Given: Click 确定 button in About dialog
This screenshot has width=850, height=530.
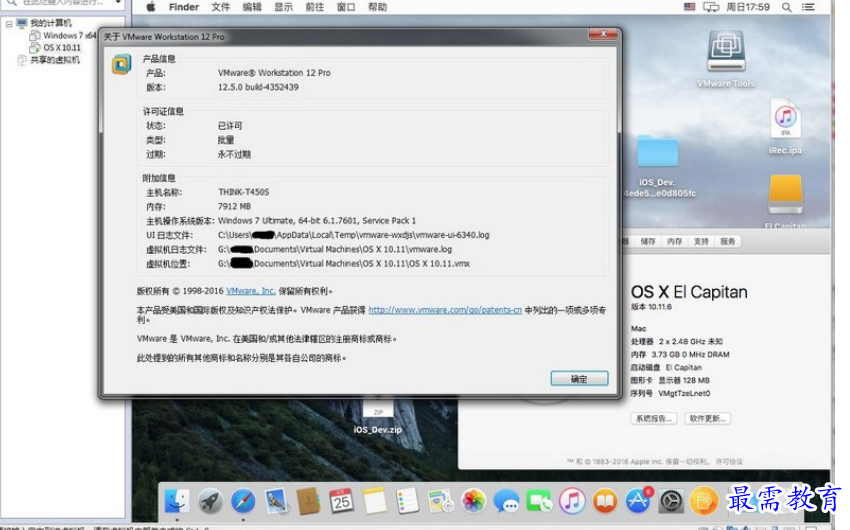Looking at the screenshot, I should point(579,379).
